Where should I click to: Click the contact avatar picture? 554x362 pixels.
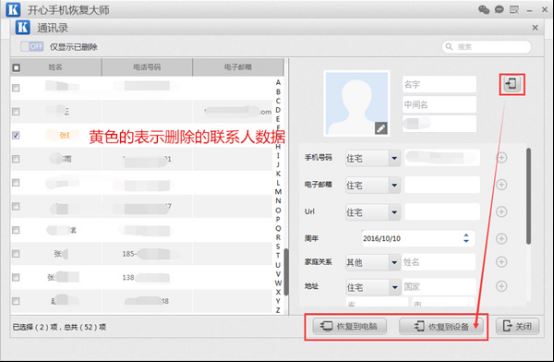(357, 103)
